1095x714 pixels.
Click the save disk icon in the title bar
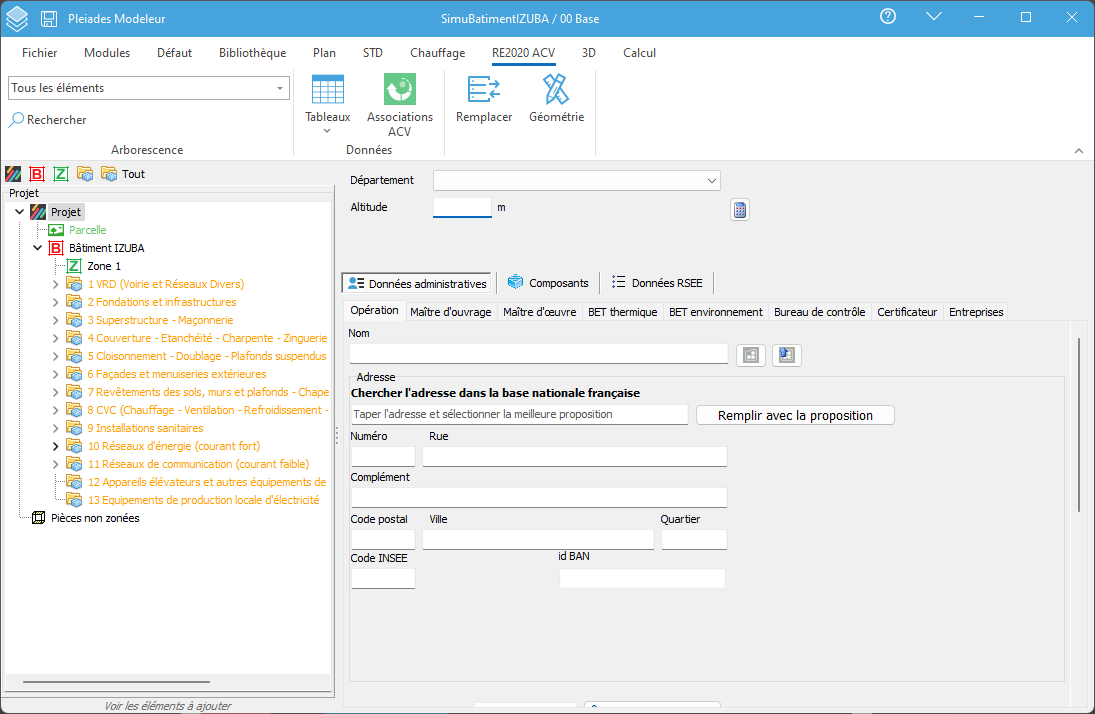click(49, 19)
